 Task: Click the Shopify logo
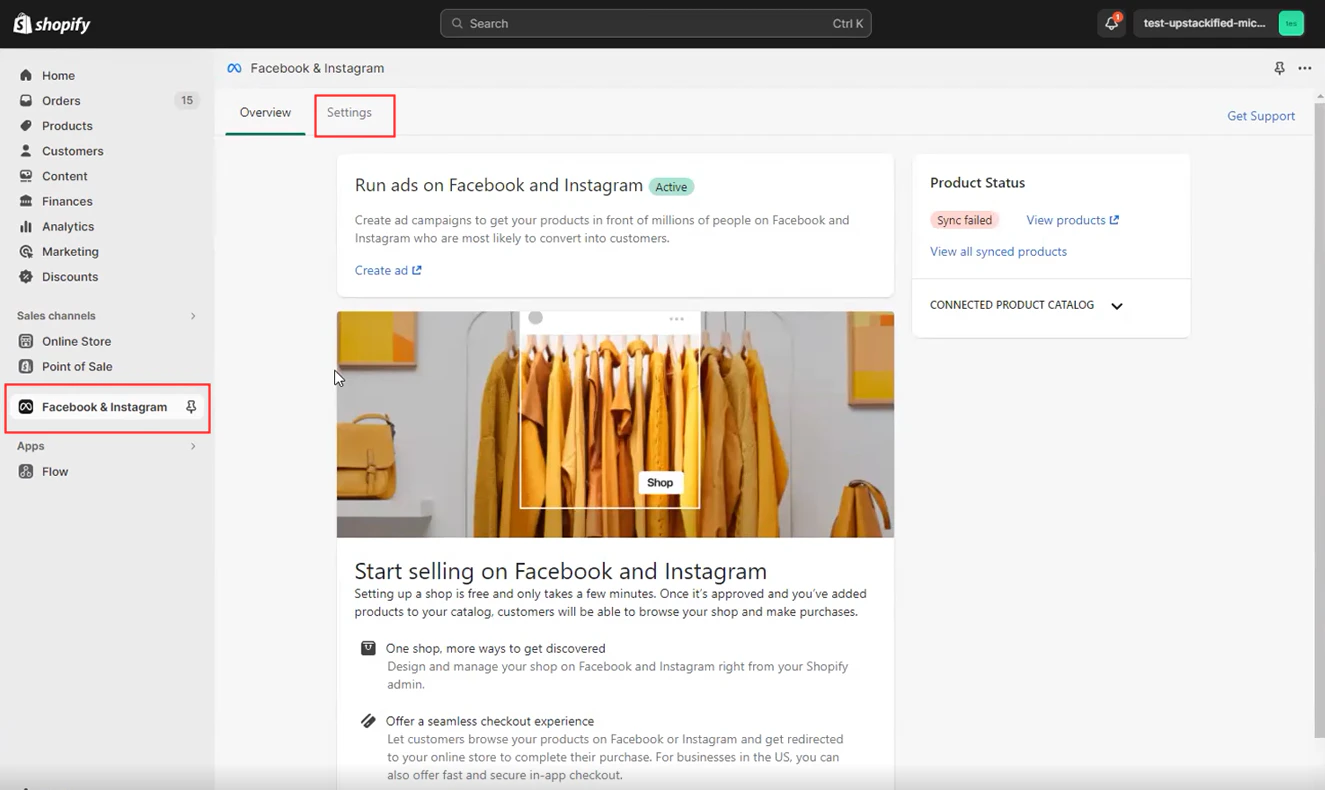(x=52, y=24)
